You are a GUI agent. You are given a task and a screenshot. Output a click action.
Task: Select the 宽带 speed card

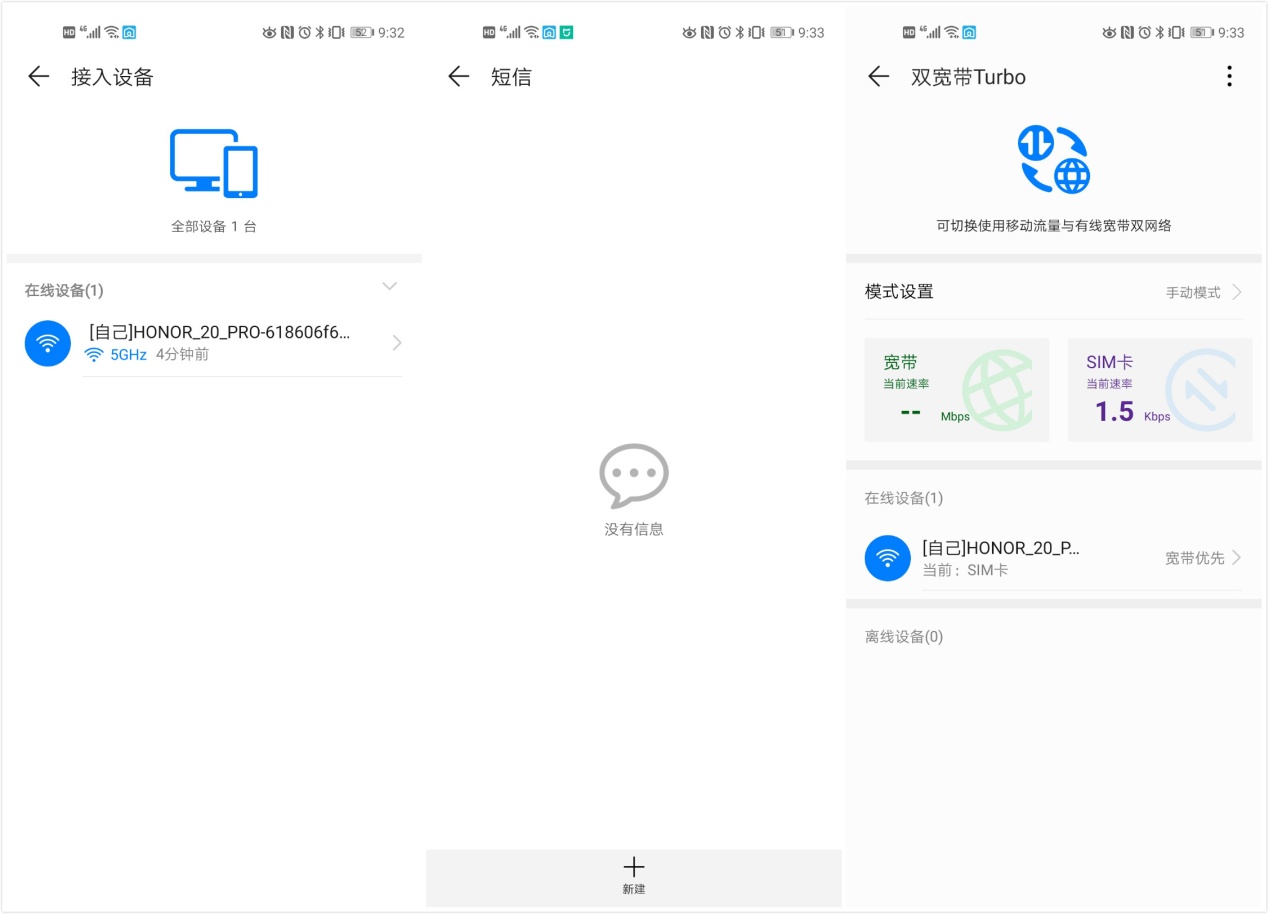(x=956, y=390)
